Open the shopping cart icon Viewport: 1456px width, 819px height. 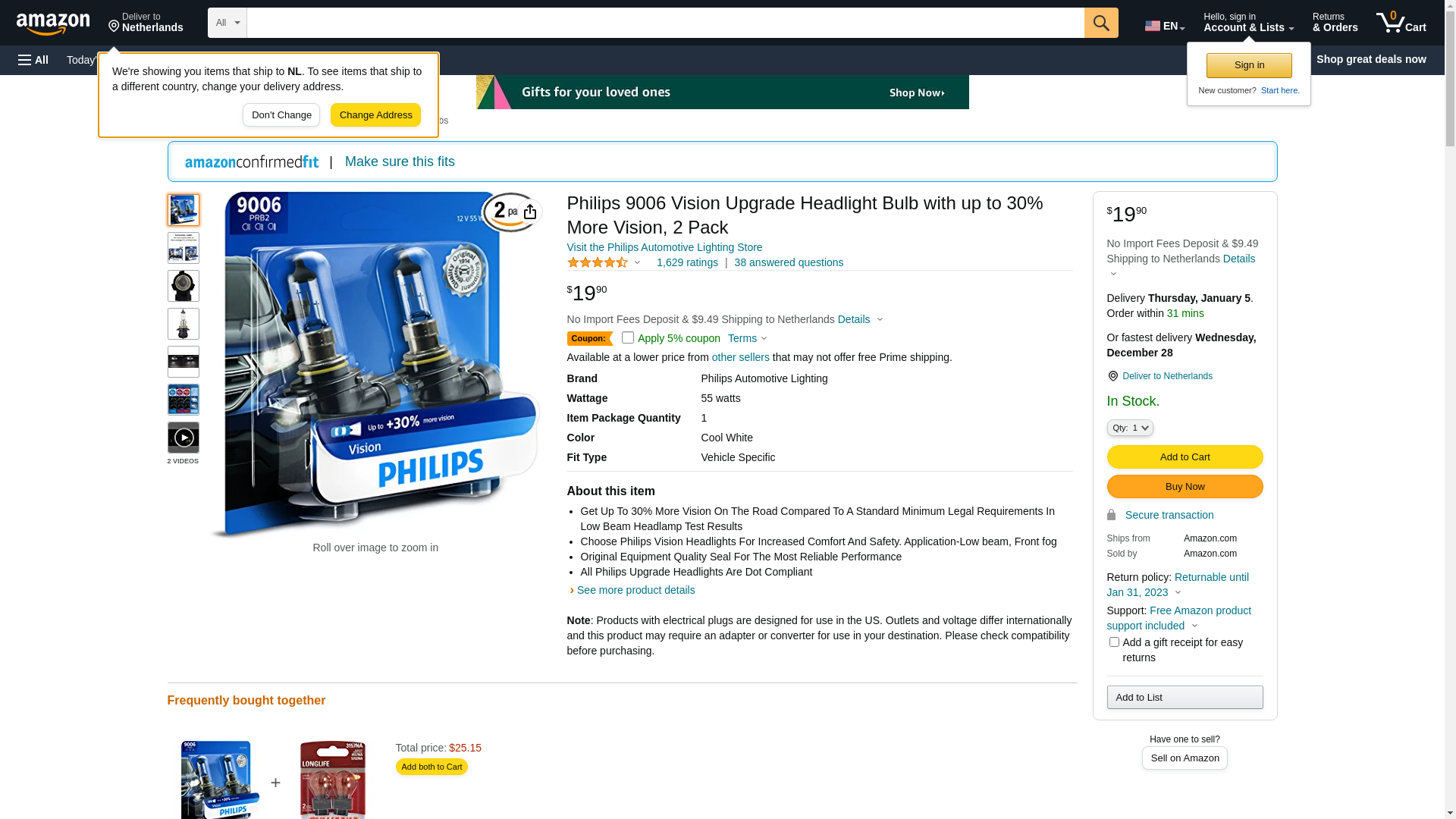(1401, 23)
